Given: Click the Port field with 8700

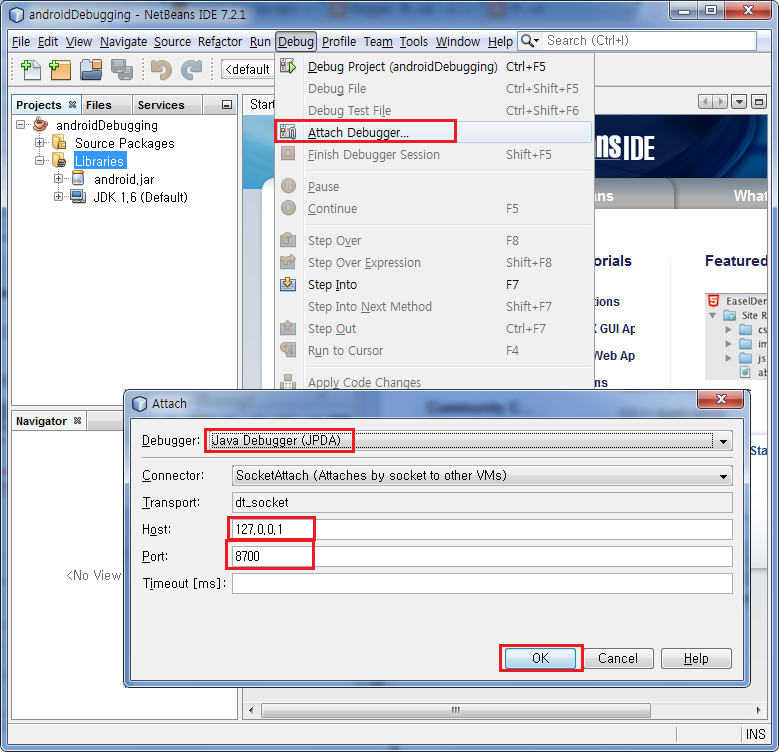Looking at the screenshot, I should coord(482,556).
